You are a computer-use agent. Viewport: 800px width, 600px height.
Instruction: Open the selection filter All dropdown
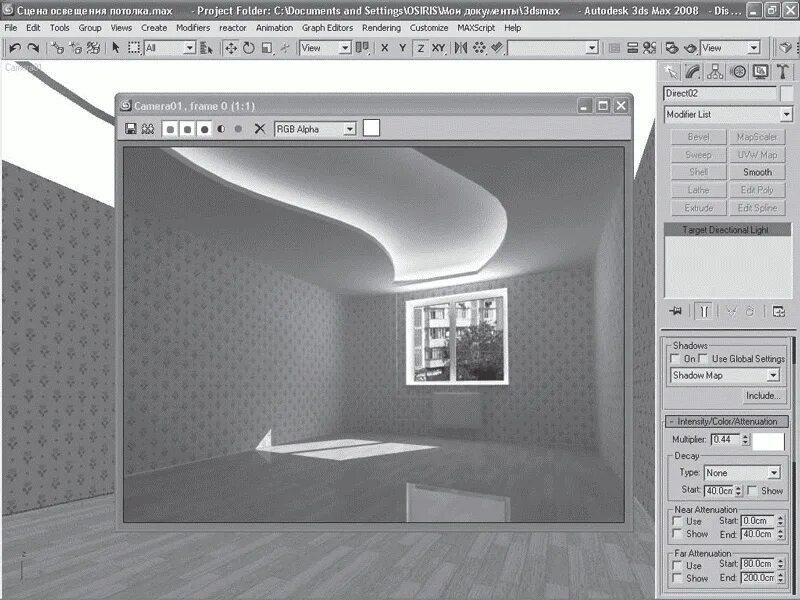[169, 48]
